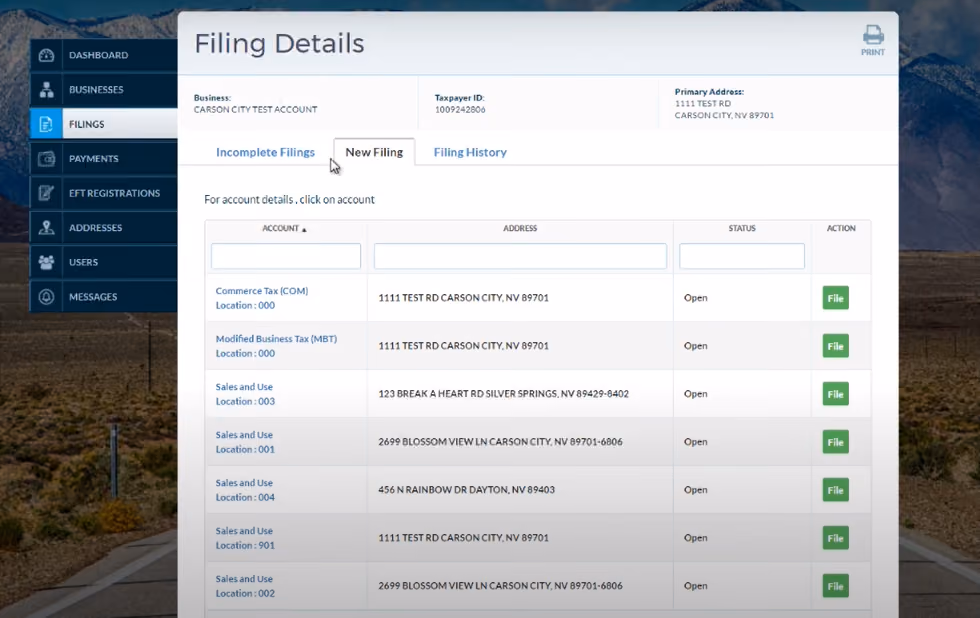Click File for 456 N Rainbow Dr

point(836,491)
